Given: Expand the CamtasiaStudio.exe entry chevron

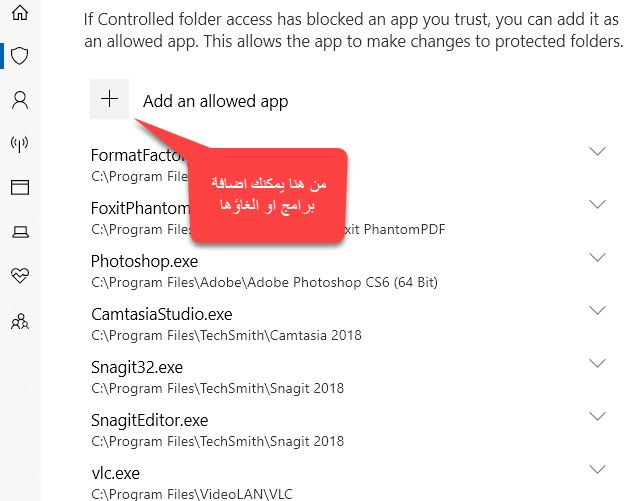Looking at the screenshot, I should [598, 311].
